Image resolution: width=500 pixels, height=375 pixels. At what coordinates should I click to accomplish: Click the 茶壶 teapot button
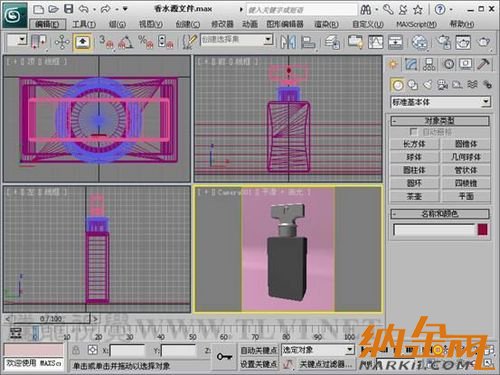click(415, 196)
